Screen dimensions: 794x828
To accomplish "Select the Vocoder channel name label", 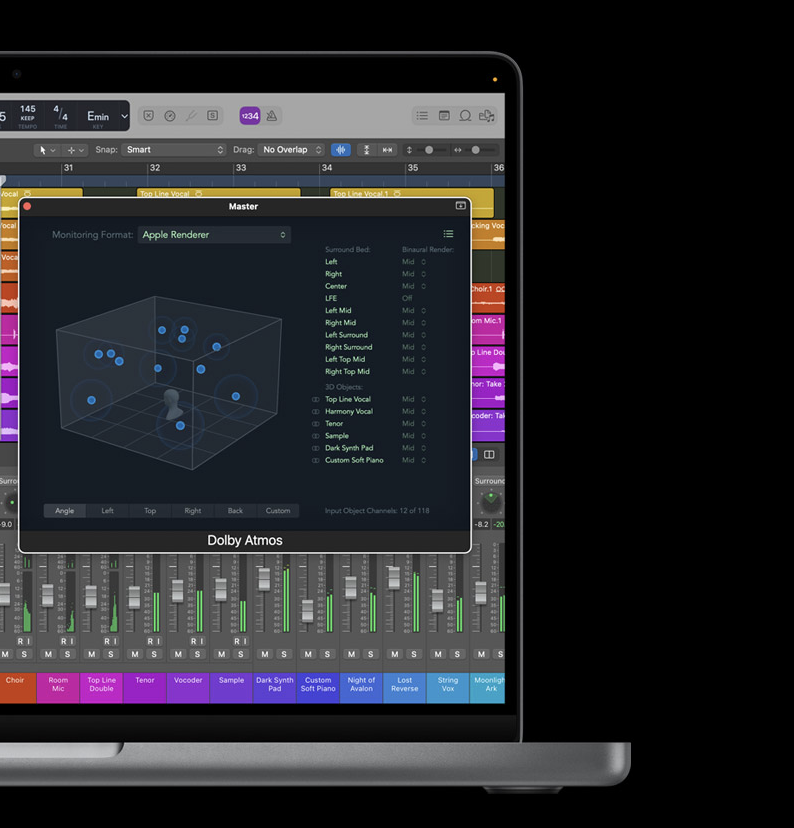I will click(x=188, y=688).
